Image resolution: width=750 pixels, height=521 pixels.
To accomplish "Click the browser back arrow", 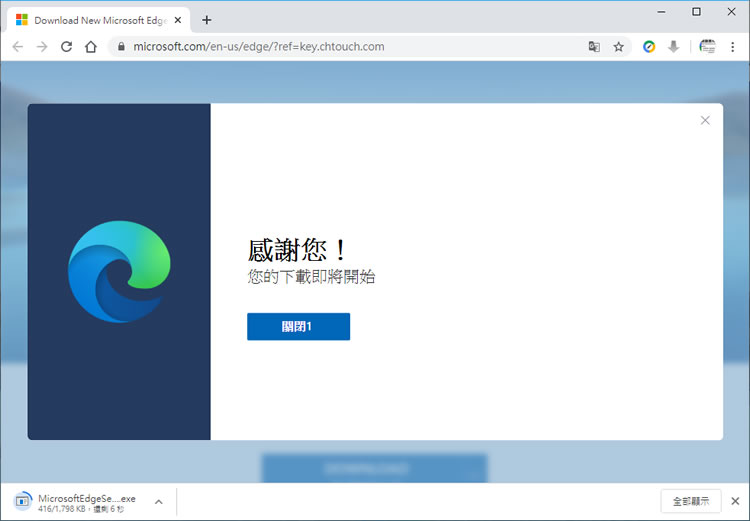I will tap(18, 46).
